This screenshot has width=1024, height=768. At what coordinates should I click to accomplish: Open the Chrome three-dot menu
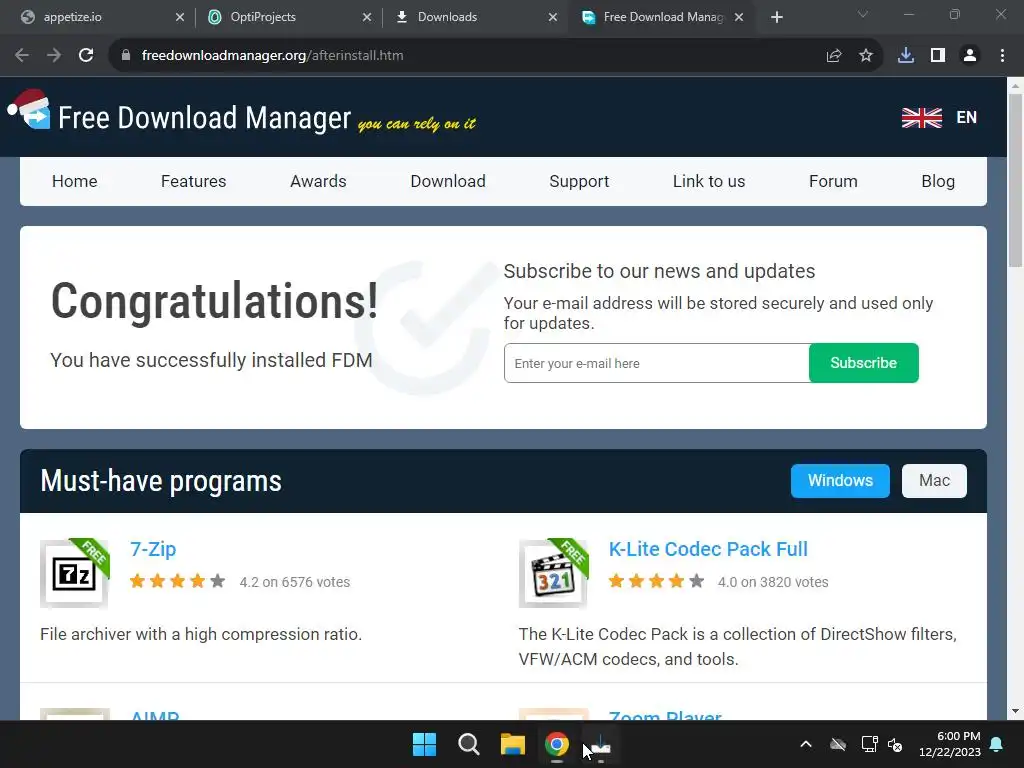pyautogui.click(x=1002, y=56)
